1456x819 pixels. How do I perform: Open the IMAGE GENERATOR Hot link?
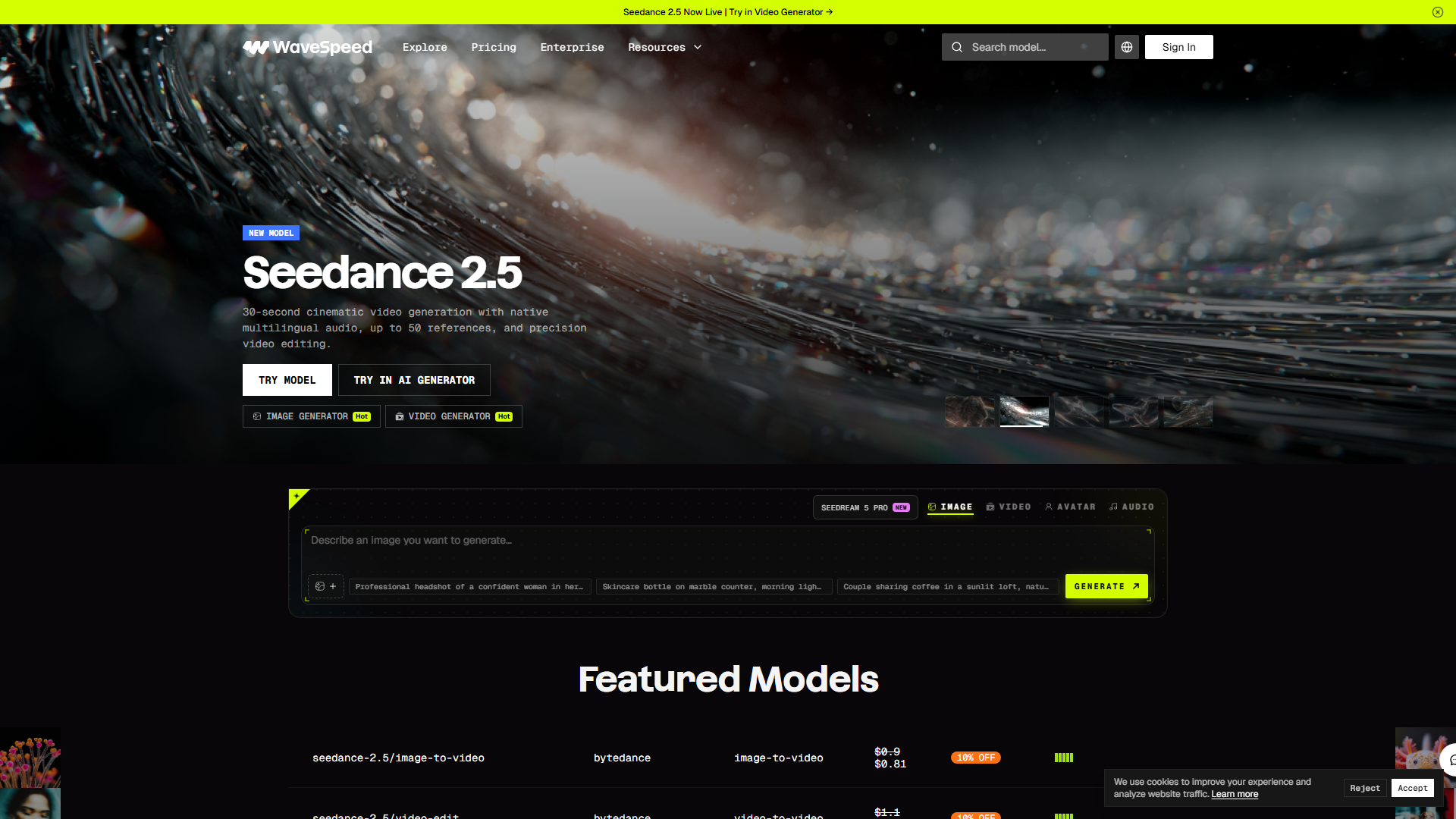(x=312, y=416)
